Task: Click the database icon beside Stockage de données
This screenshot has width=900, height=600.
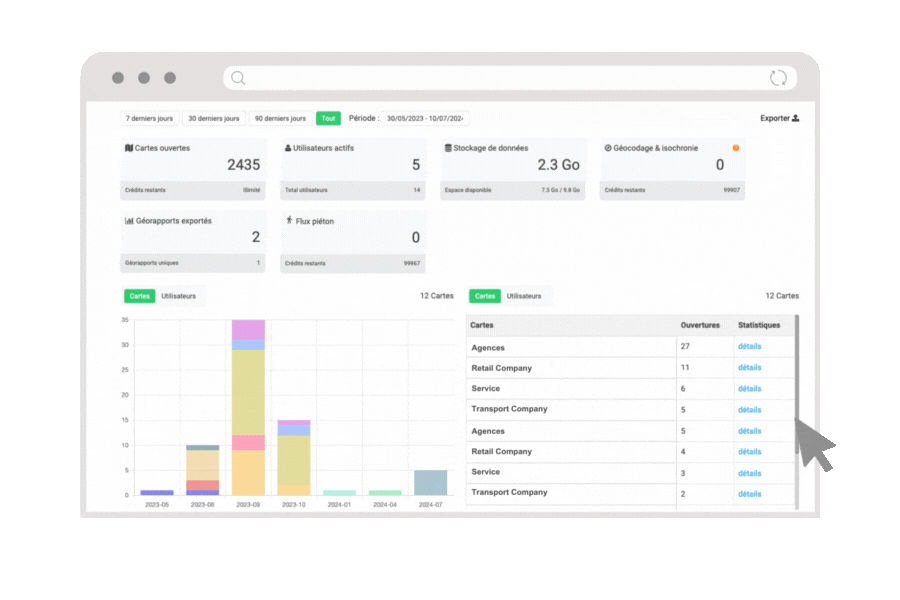Action: 448,148
